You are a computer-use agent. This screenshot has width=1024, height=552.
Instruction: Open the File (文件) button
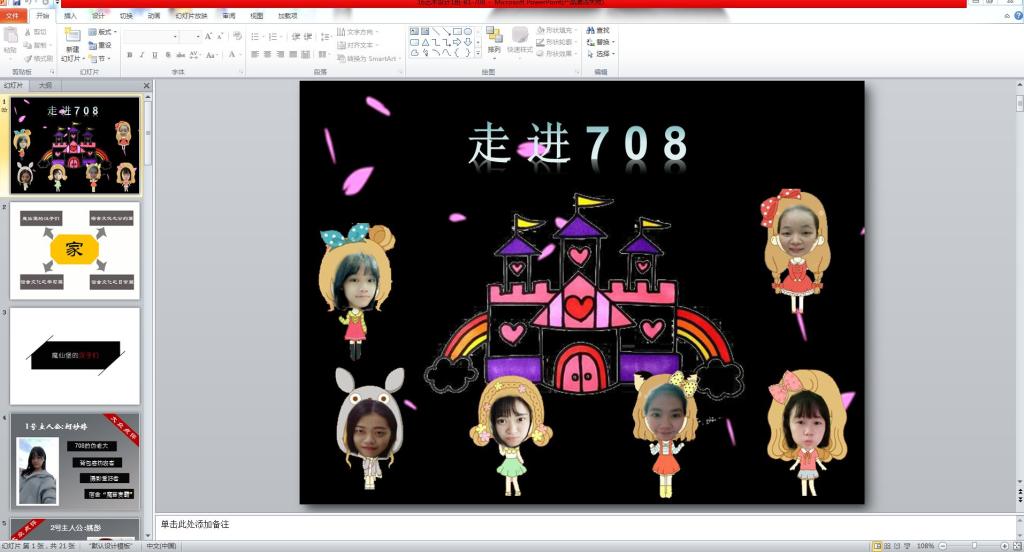(x=12, y=16)
